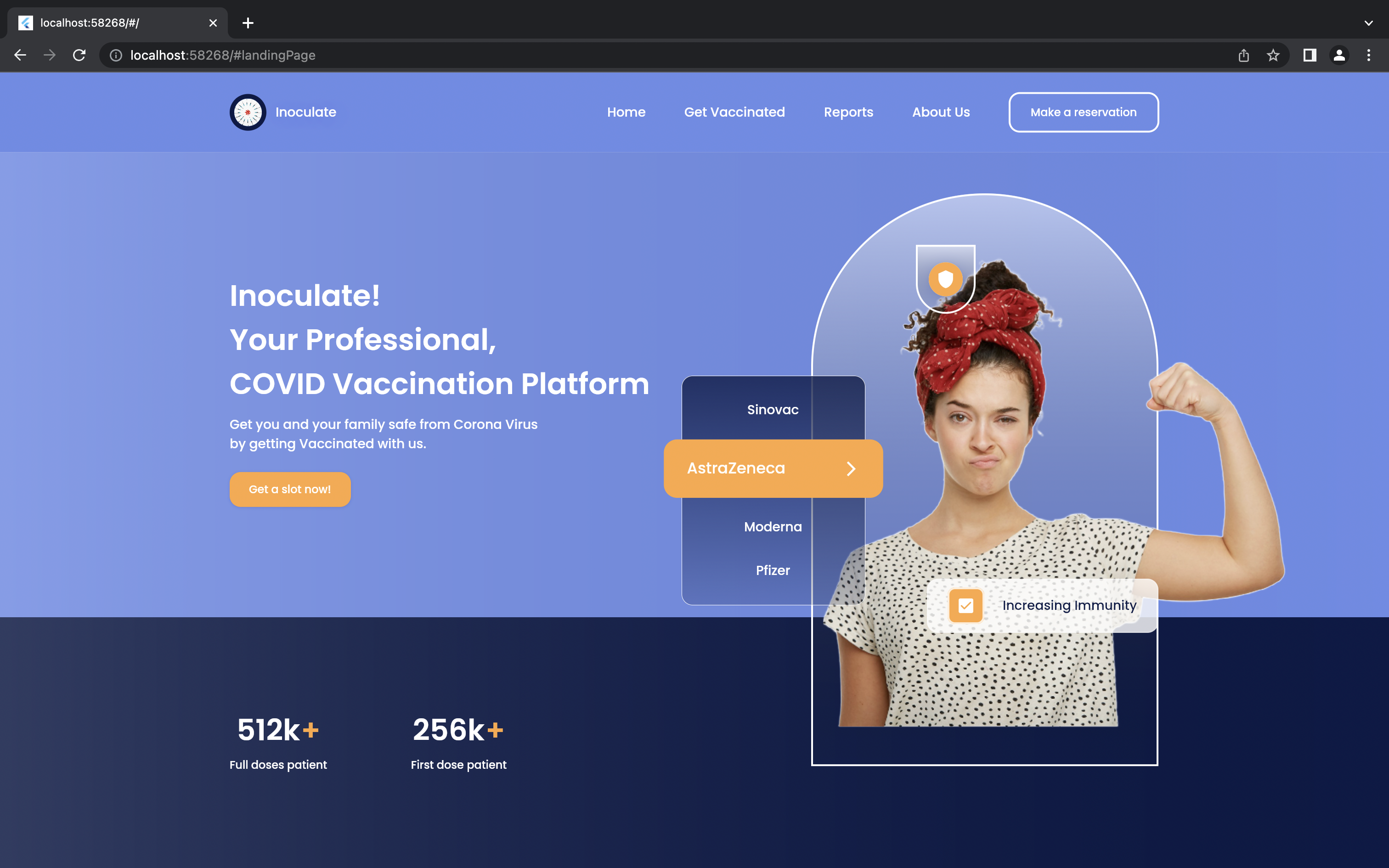Click the orange shield badge icon

pyautogui.click(x=945, y=279)
